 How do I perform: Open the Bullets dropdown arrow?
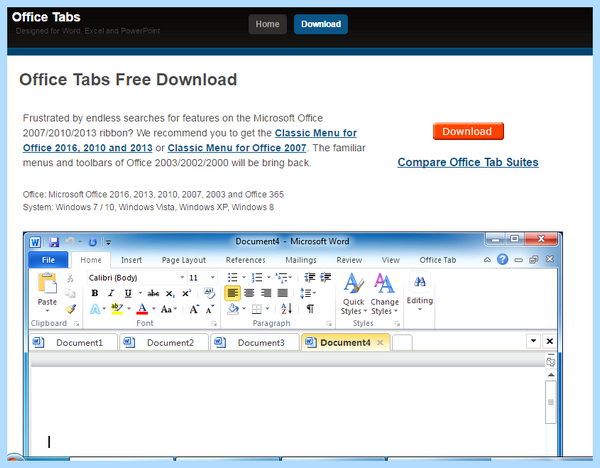(243, 277)
